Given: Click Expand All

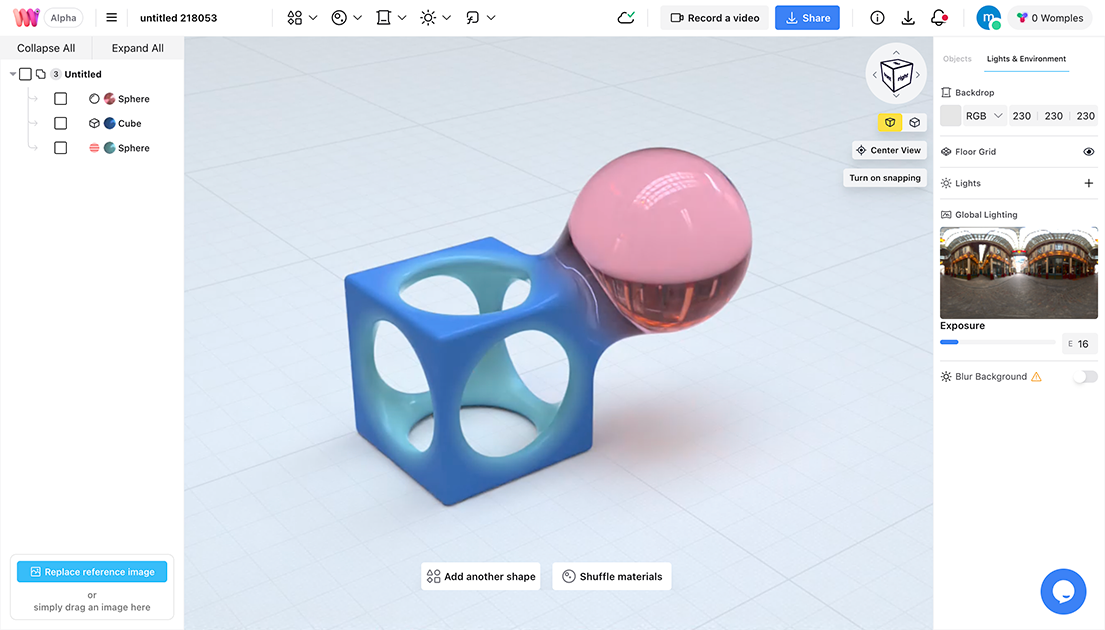Looking at the screenshot, I should click(137, 48).
